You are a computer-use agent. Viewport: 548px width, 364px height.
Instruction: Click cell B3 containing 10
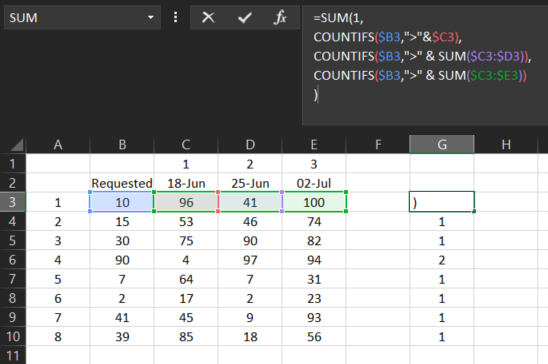pyautogui.click(x=122, y=202)
